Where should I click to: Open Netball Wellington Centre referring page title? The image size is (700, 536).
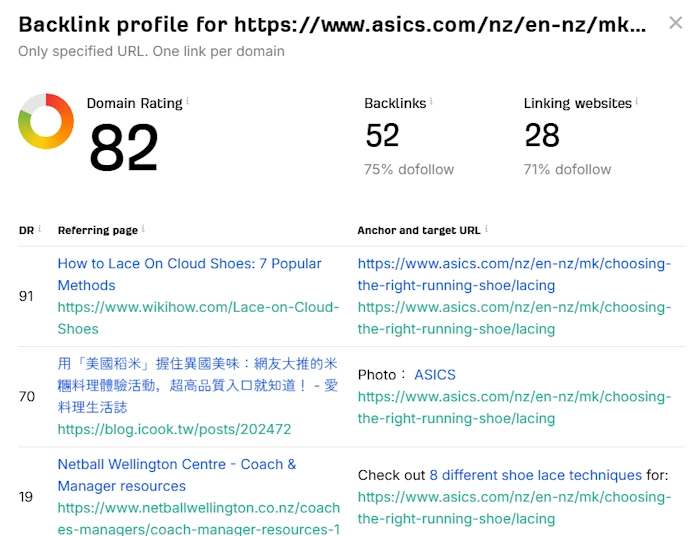point(177,475)
